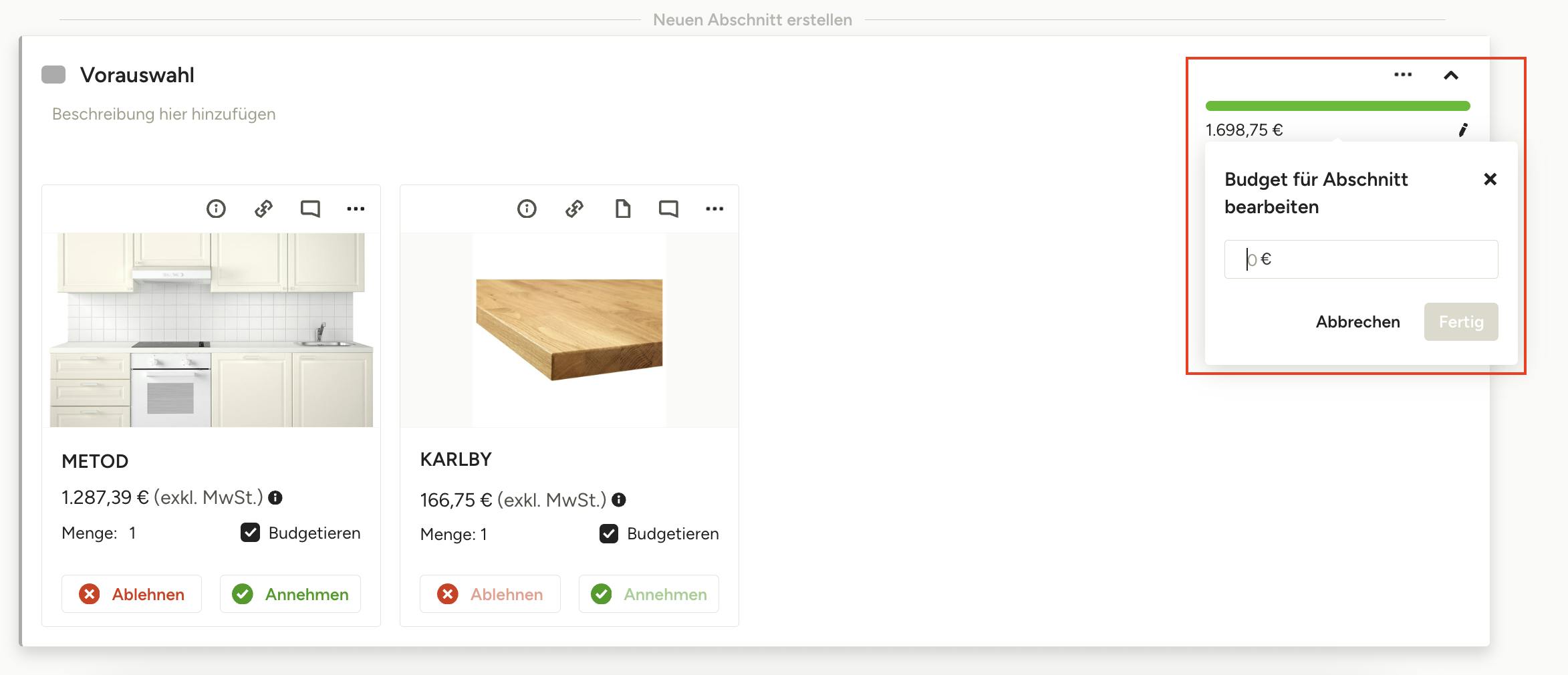This screenshot has width=1568, height=675.
Task: Show price info next to METOD price
Action: point(275,498)
